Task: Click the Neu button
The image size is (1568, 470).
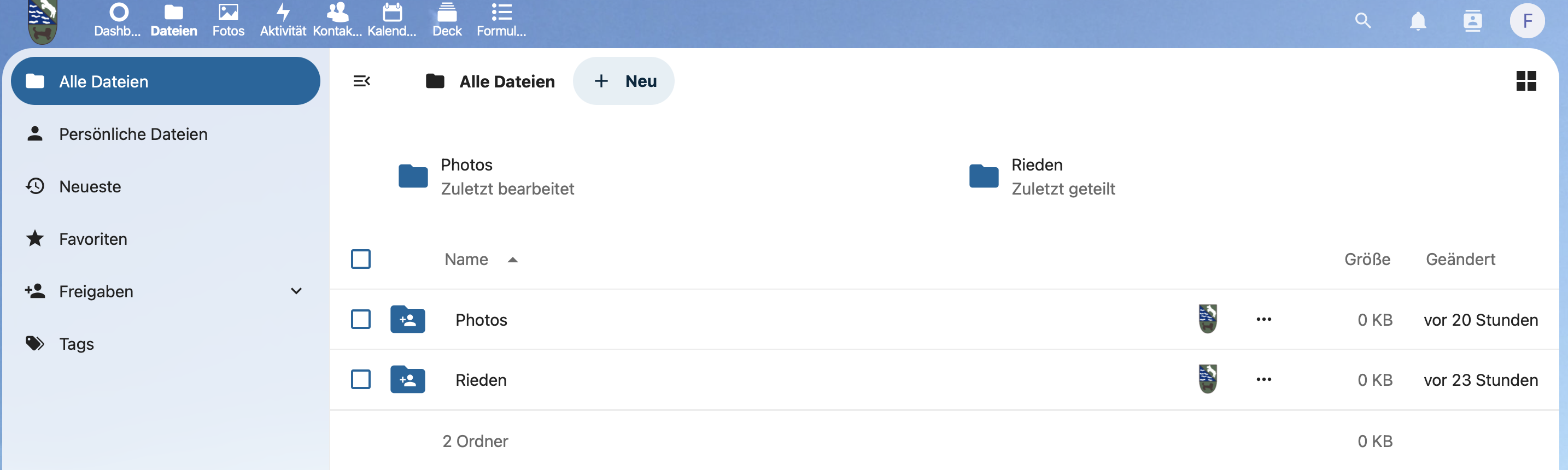Action: 624,81
